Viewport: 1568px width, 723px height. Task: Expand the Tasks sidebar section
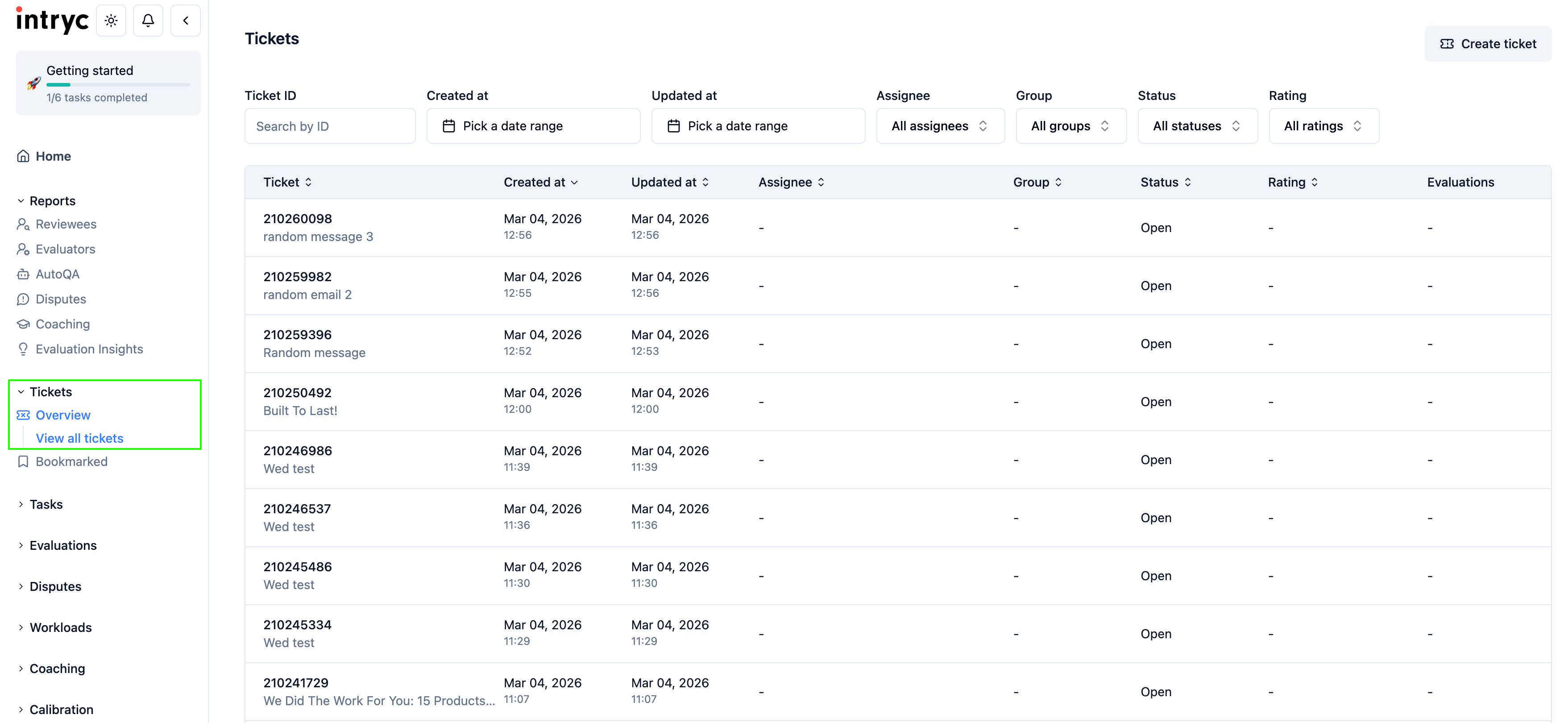pyautogui.click(x=46, y=504)
